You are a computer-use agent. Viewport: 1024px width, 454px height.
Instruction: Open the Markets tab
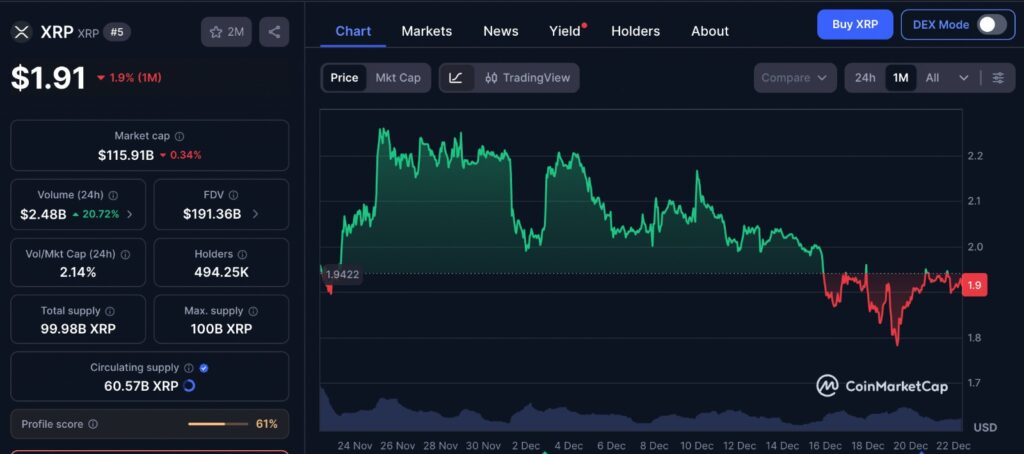[x=426, y=31]
